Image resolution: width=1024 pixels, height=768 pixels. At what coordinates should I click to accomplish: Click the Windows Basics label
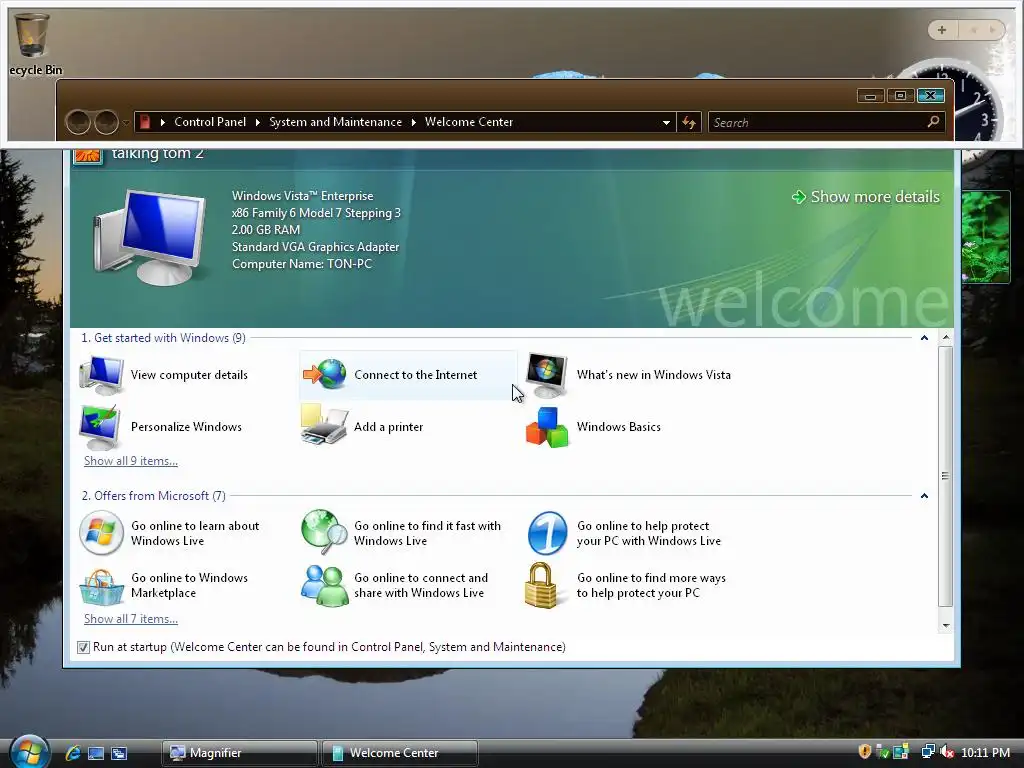pyautogui.click(x=618, y=427)
